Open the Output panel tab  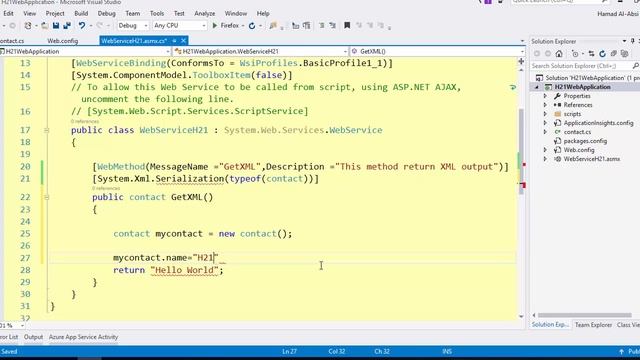(33, 337)
